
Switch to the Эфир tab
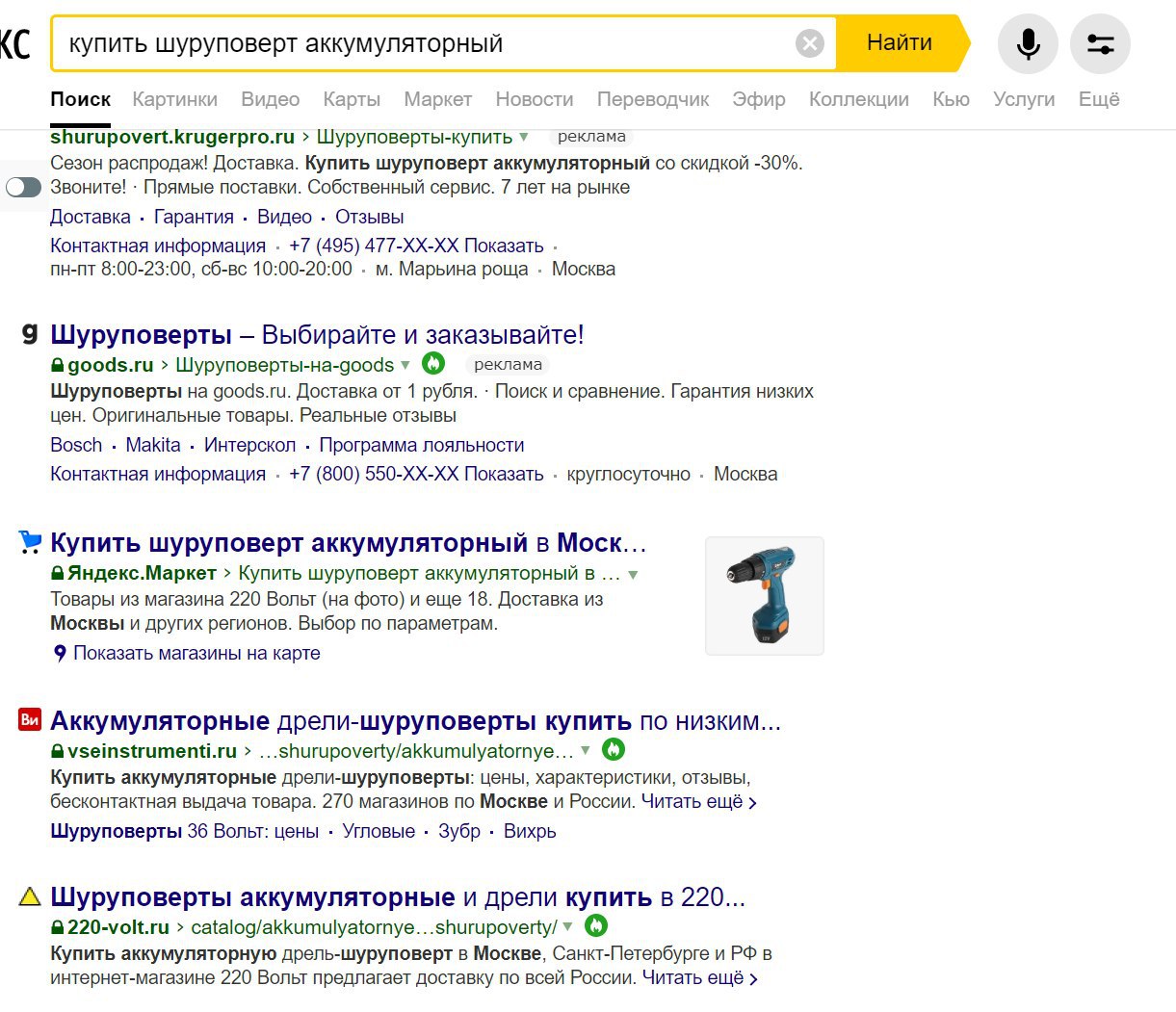pyautogui.click(x=758, y=99)
